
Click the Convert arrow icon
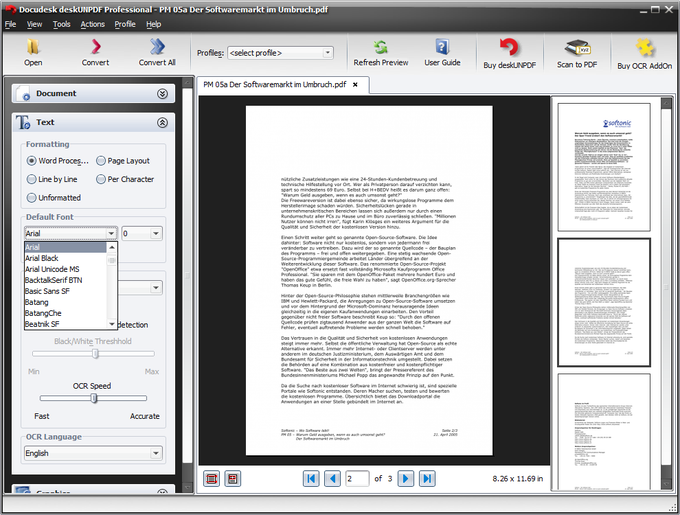[95, 47]
